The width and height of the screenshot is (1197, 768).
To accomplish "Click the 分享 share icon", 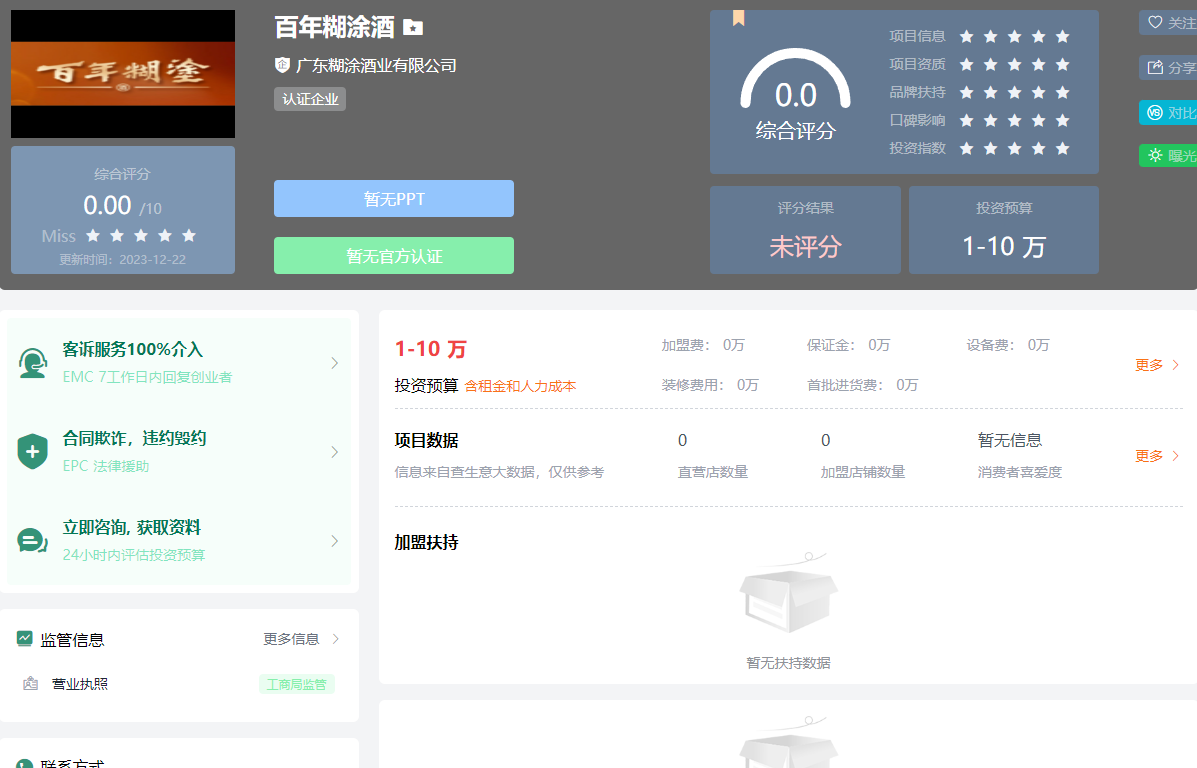I will 1155,68.
